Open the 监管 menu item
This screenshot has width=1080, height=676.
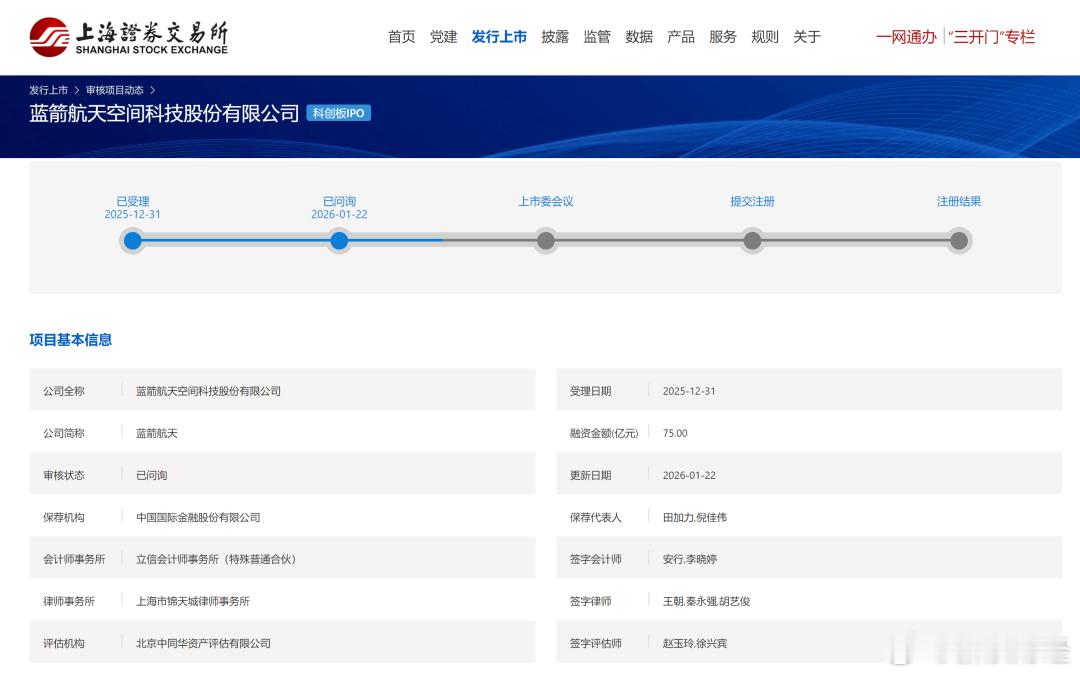597,37
